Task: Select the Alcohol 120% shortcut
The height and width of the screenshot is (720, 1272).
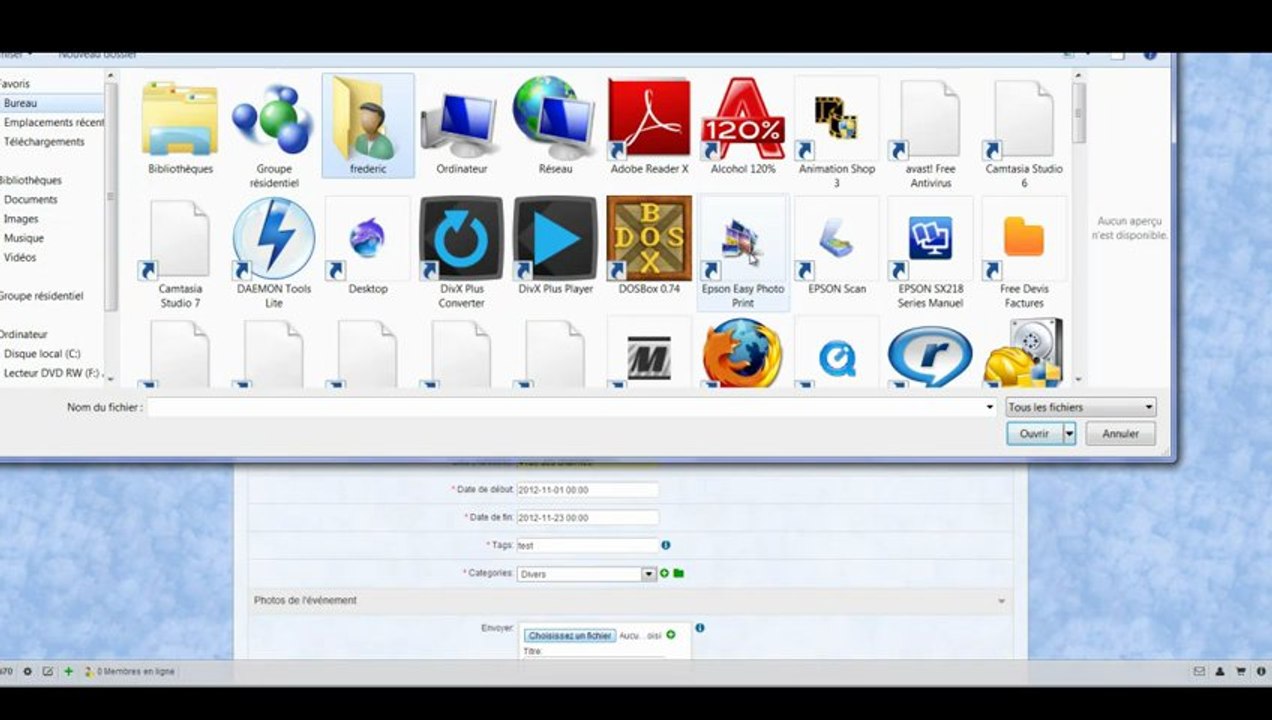Action: point(743,127)
